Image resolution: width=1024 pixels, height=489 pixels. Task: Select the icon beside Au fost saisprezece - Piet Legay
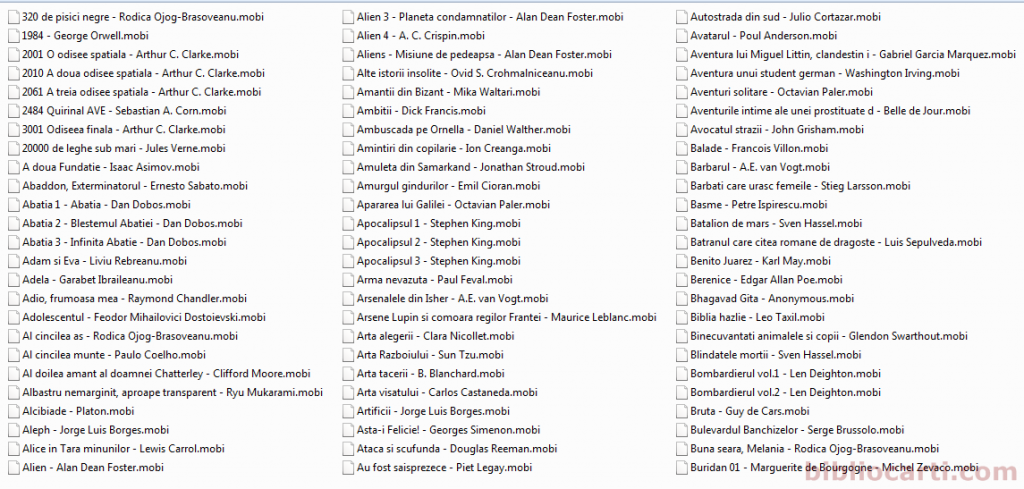coord(348,467)
